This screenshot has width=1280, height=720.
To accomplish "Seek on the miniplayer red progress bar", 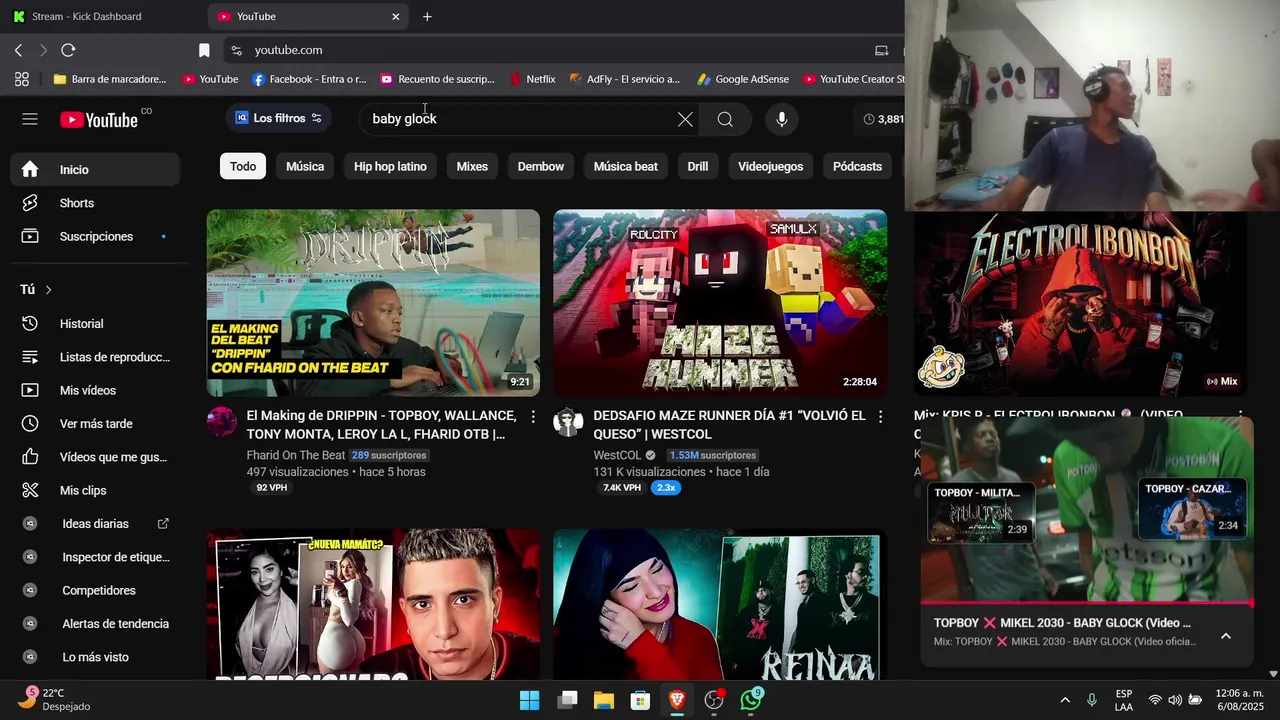I will [x=1086, y=604].
